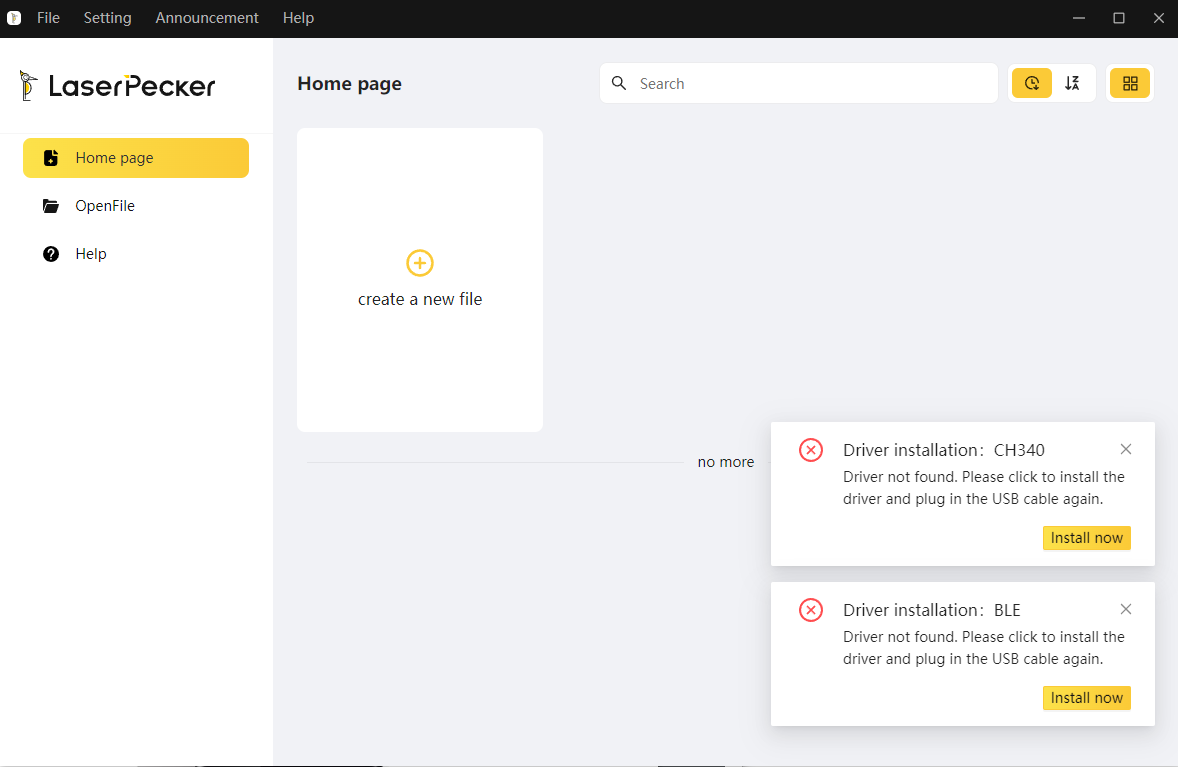Click the sort by recent time icon
Screen dimensions: 1178x767
tap(1032, 83)
